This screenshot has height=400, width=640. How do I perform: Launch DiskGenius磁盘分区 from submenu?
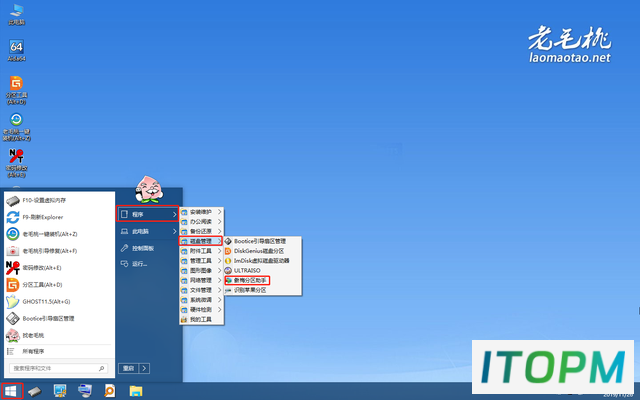tap(262, 251)
